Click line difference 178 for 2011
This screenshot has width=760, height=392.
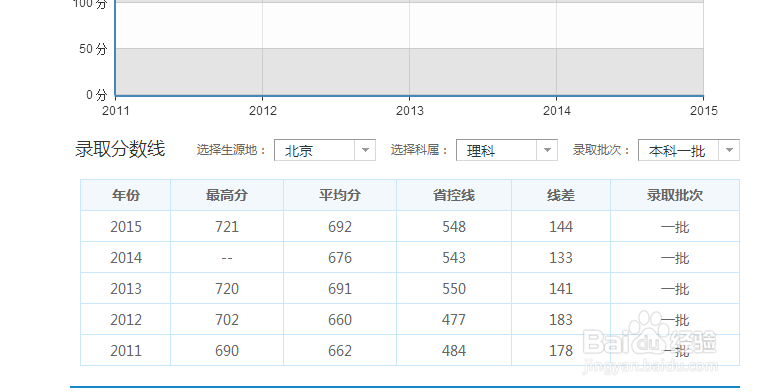point(561,350)
